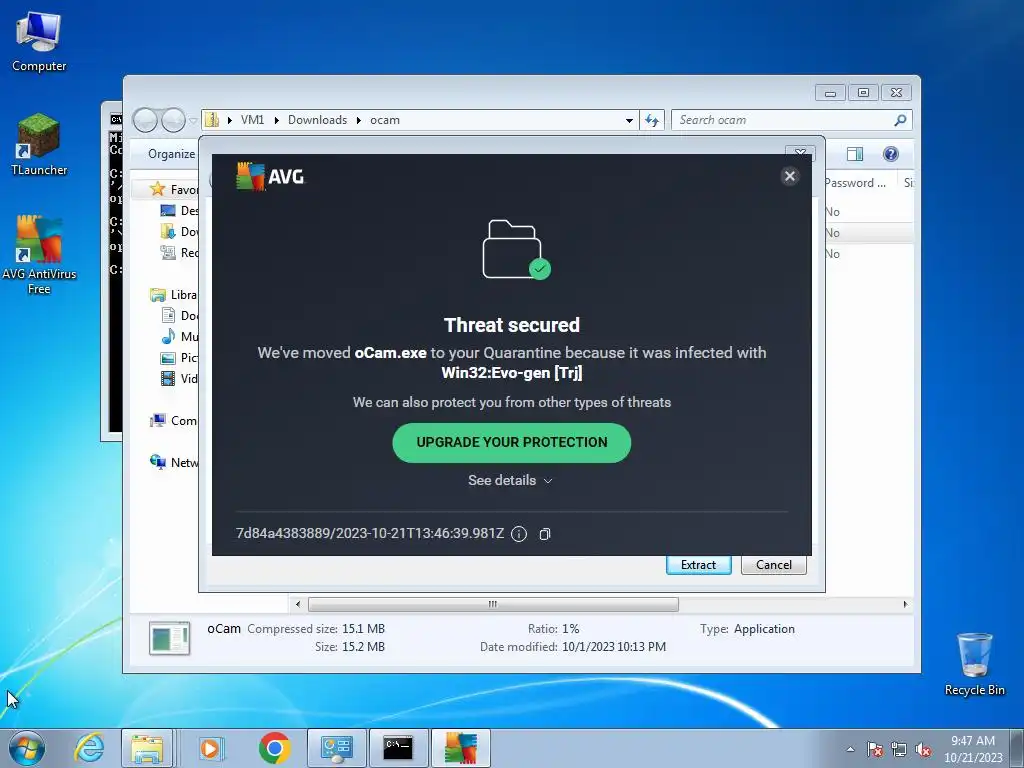Select Downloads in address breadcrumb
This screenshot has height=768, width=1024.
click(x=317, y=120)
